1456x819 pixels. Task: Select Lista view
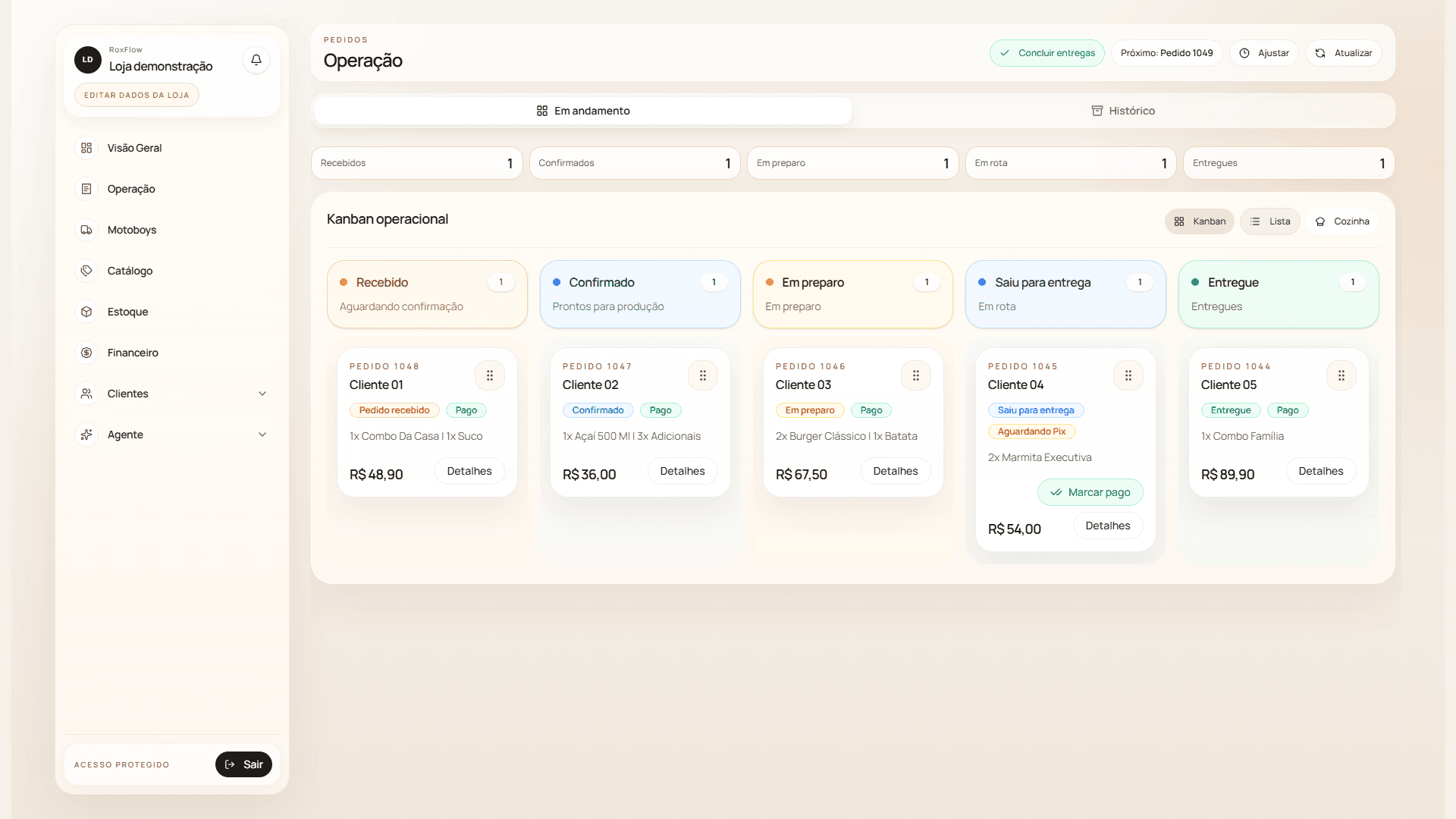pos(1270,221)
